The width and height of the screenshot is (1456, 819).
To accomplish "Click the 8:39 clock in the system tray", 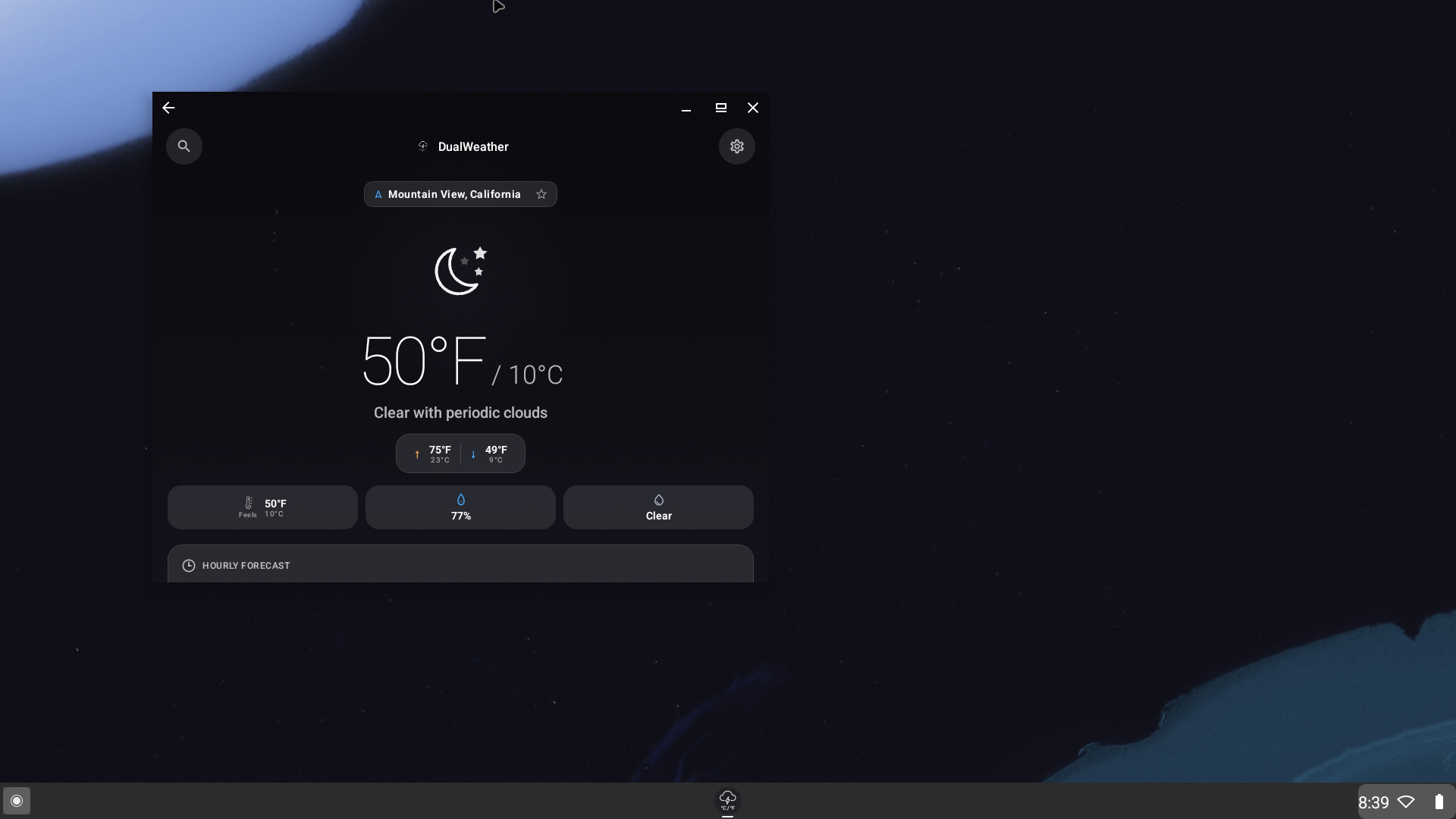I will pyautogui.click(x=1373, y=802).
